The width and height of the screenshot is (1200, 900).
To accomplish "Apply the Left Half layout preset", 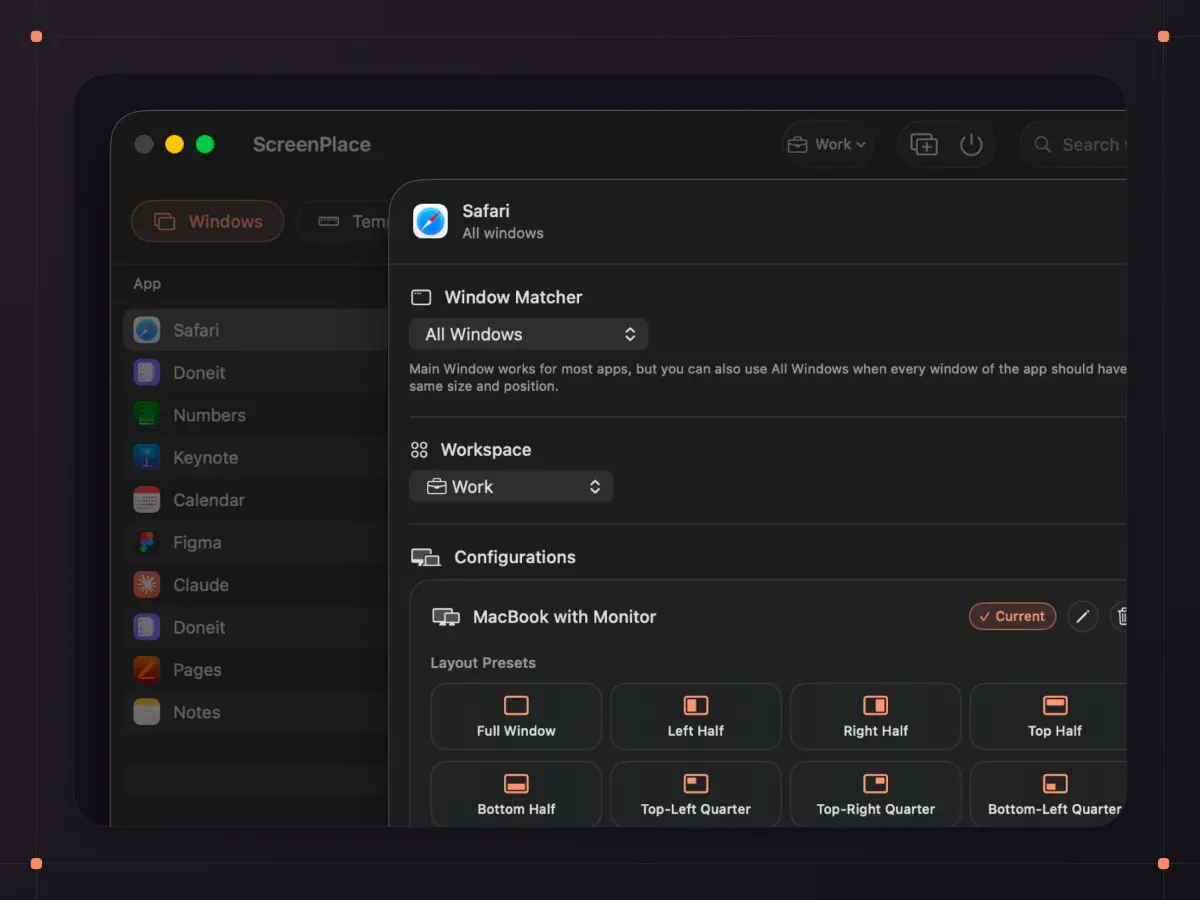I will click(696, 717).
